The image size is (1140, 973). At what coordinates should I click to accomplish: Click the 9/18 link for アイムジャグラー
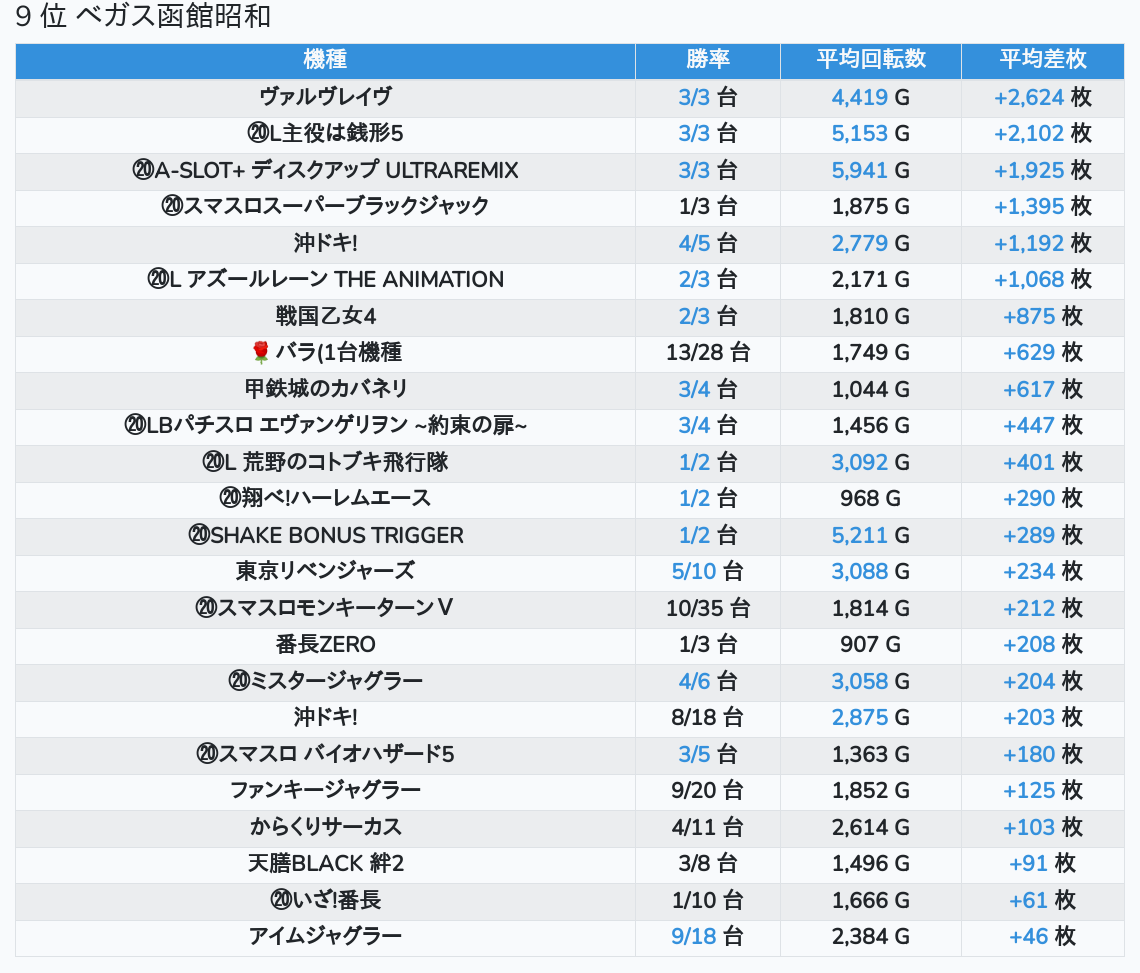(694, 936)
